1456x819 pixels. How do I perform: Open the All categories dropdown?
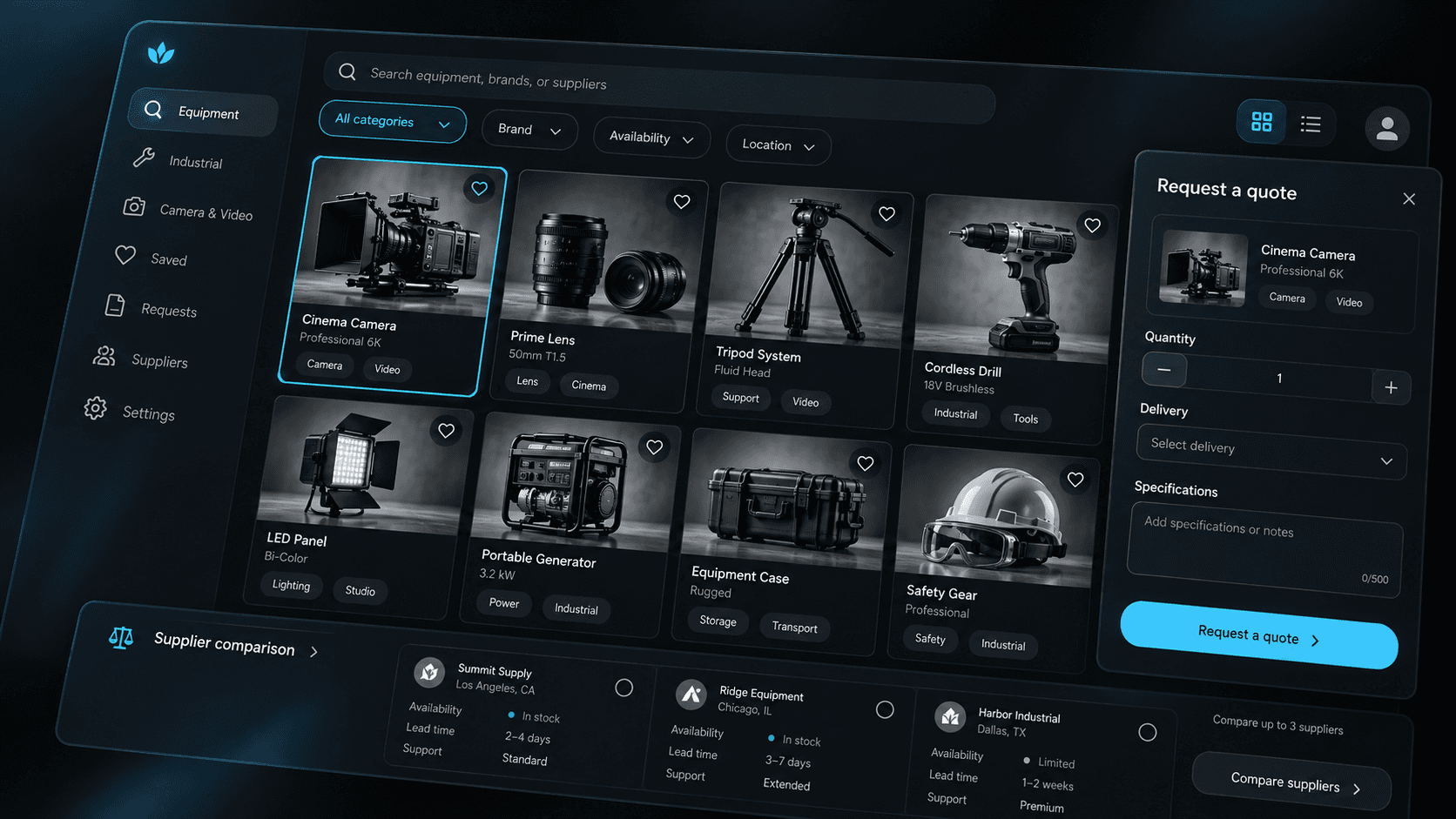(393, 121)
